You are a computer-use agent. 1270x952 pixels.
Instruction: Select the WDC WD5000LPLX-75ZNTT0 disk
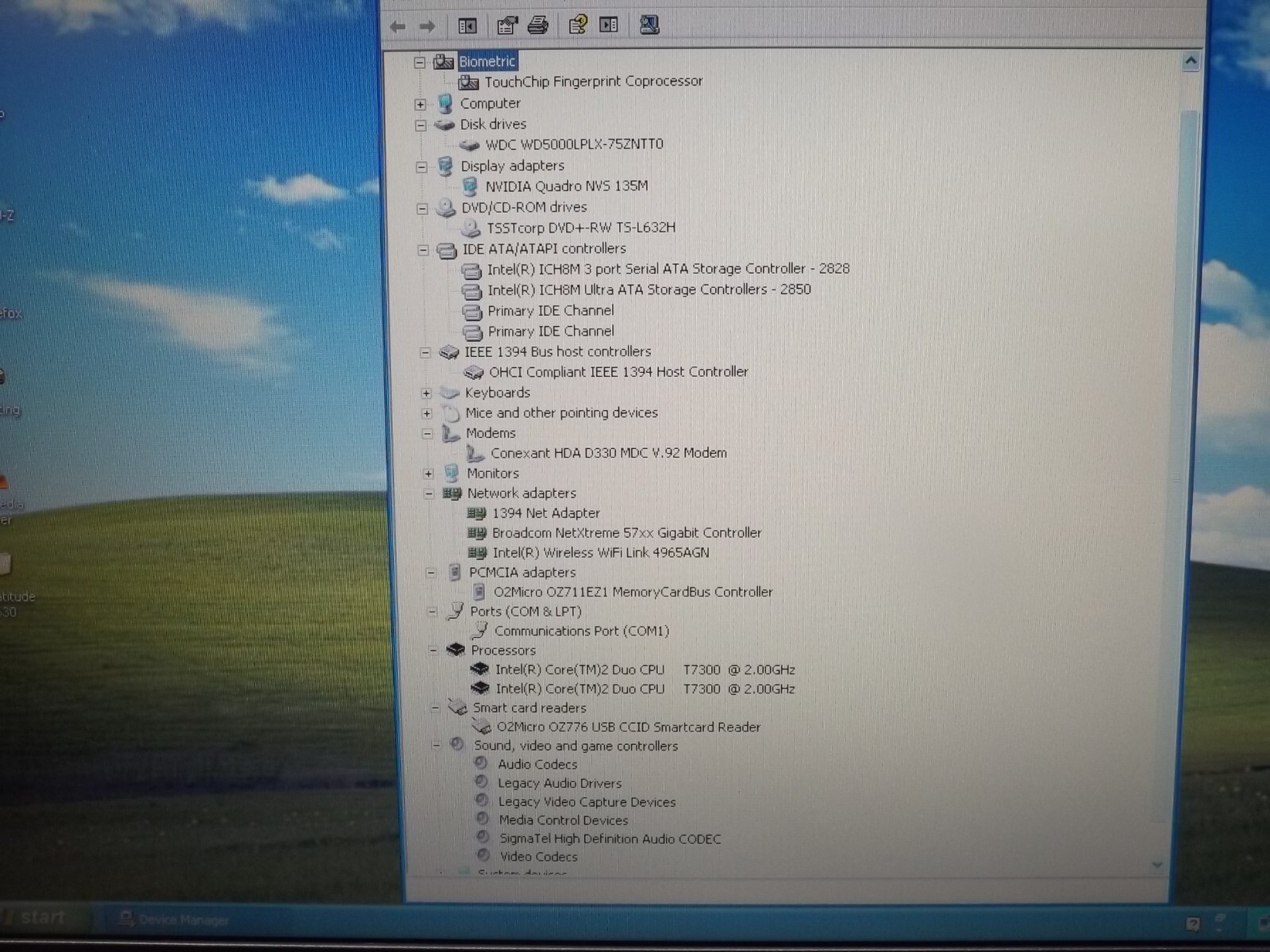coord(574,144)
